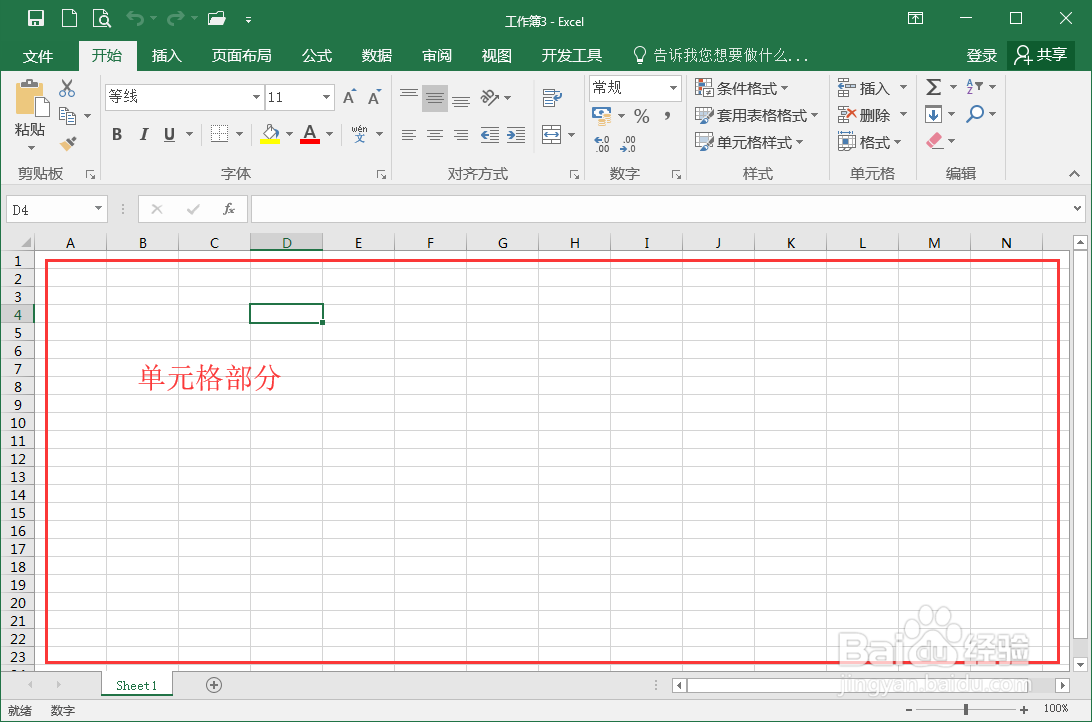Open Print Preview from quick access toolbar
The image size is (1092, 722).
click(102, 18)
